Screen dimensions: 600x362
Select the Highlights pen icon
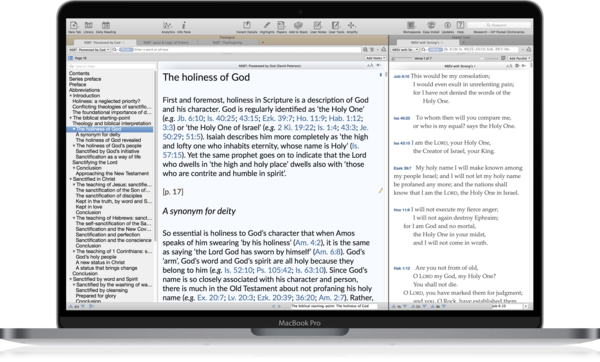click(267, 26)
